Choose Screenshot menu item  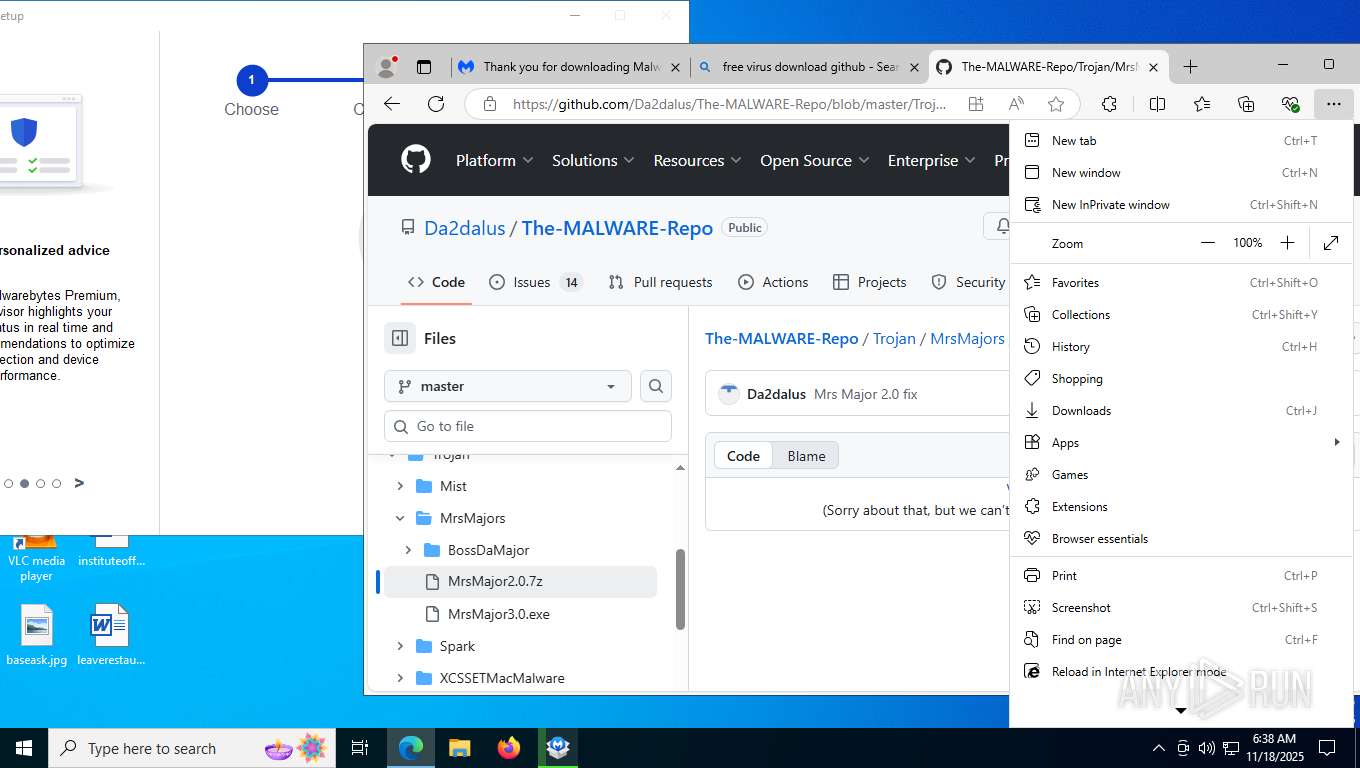tap(1181, 608)
